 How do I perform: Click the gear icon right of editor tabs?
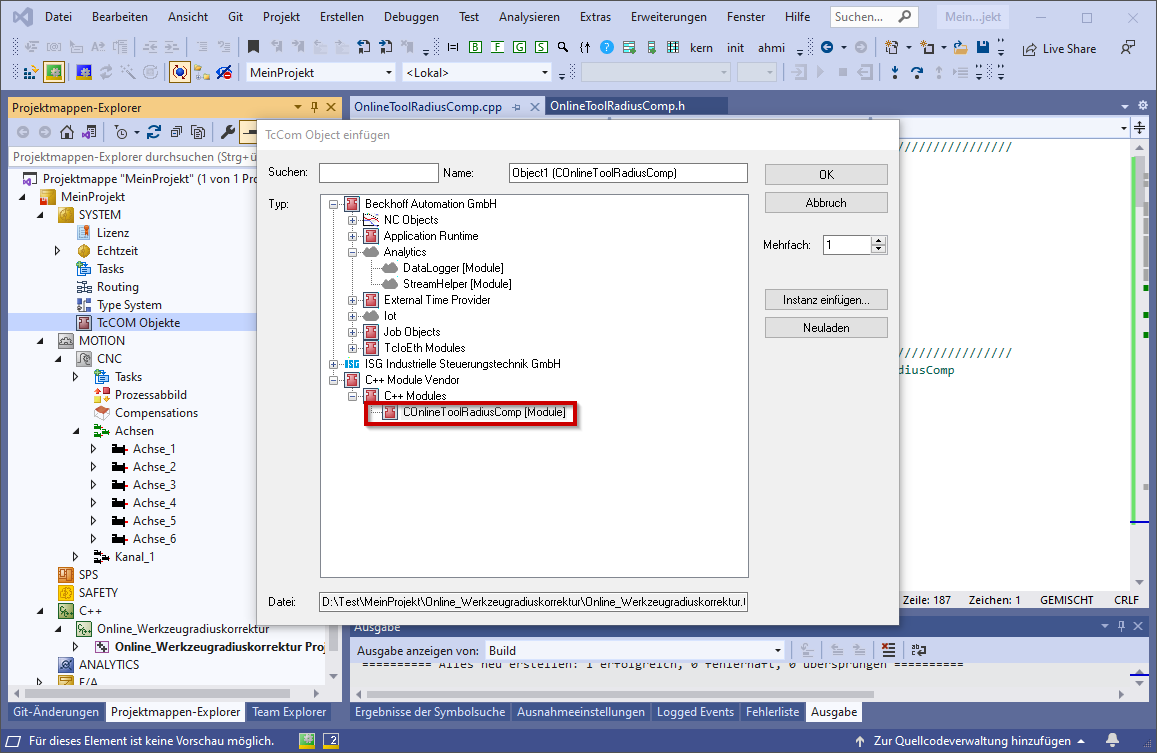point(1143,106)
